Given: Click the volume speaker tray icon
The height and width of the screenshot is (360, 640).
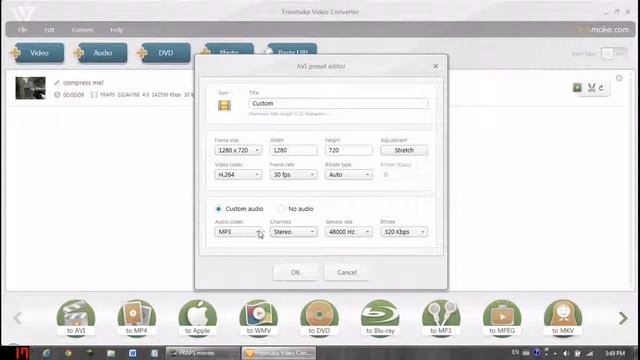Looking at the screenshot, I should (566, 353).
